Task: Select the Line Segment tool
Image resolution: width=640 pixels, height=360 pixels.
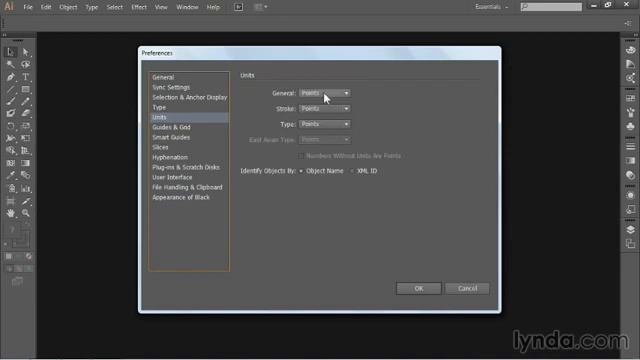Action: 11,89
